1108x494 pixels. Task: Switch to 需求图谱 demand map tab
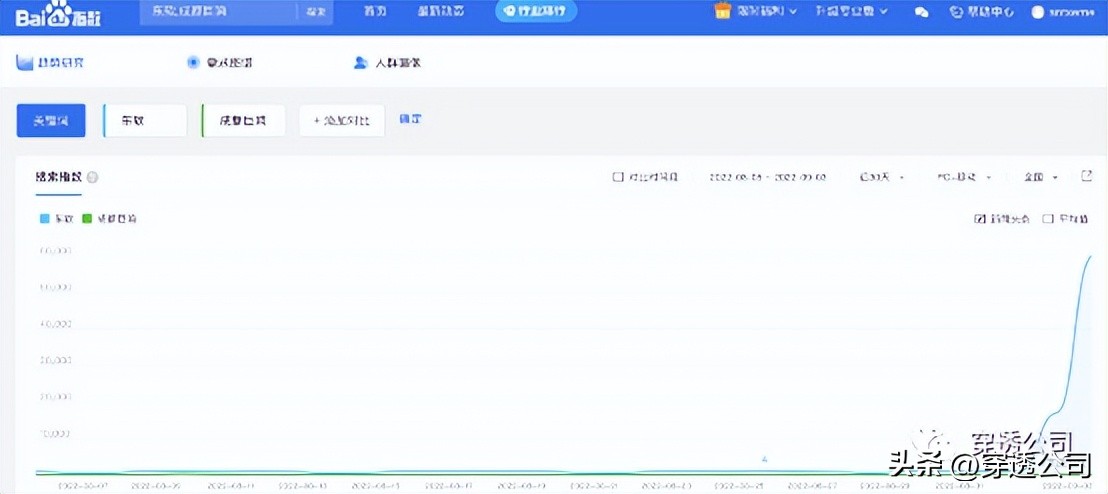pyautogui.click(x=220, y=63)
